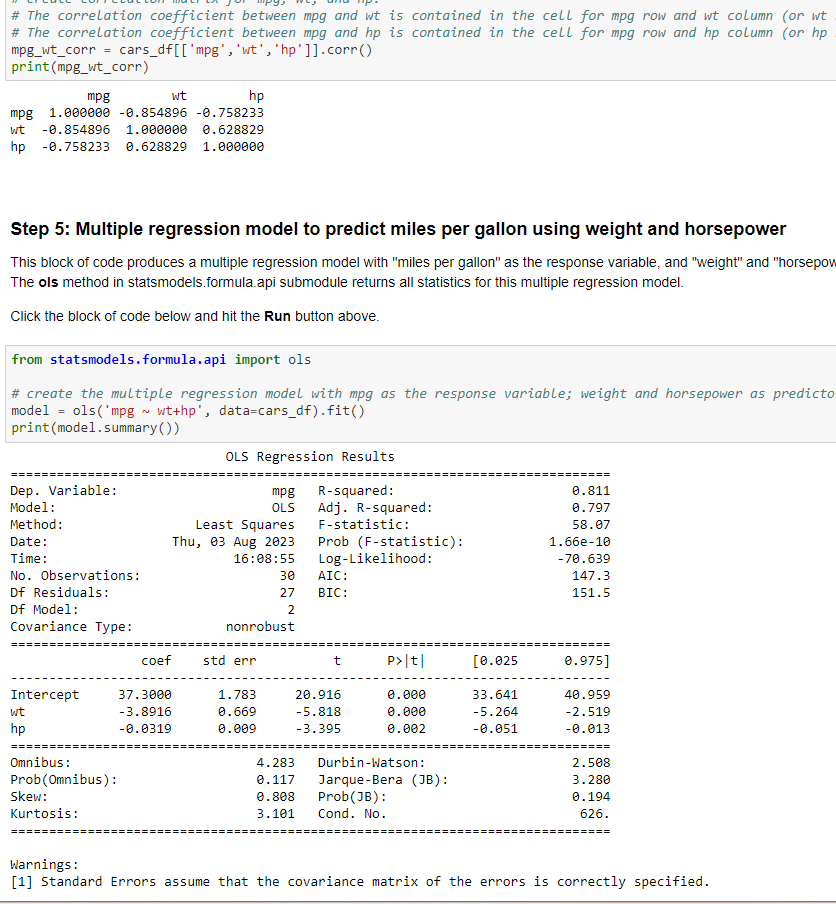Viewport: 836px width, 904px height.
Task: Select the Prob (F-statistic) value 1.66e-10
Action: [x=579, y=542]
